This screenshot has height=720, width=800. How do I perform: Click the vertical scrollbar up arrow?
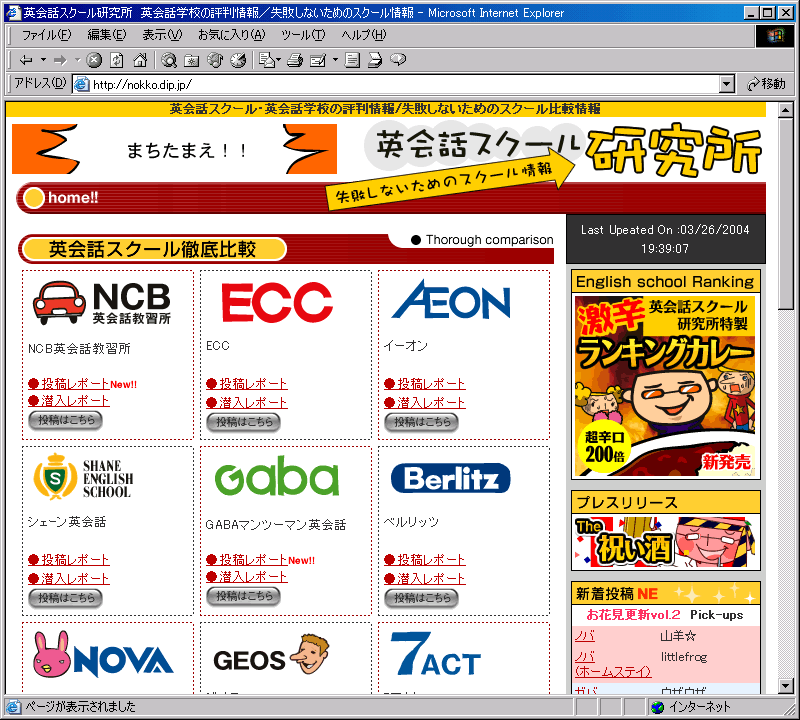(786, 109)
